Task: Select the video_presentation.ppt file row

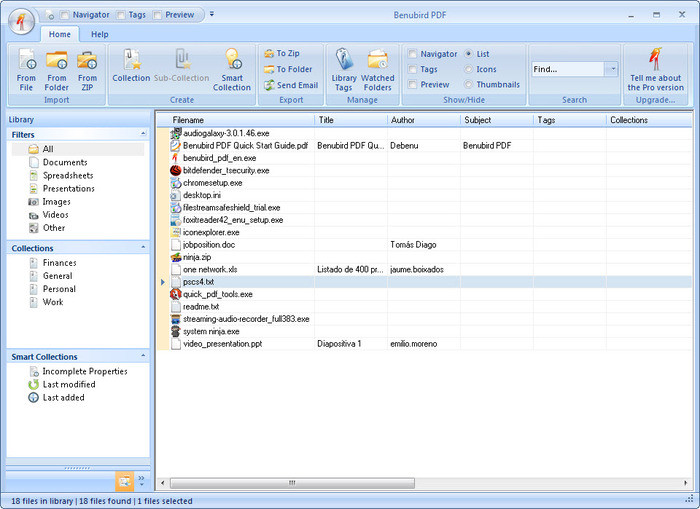Action: 424,344
